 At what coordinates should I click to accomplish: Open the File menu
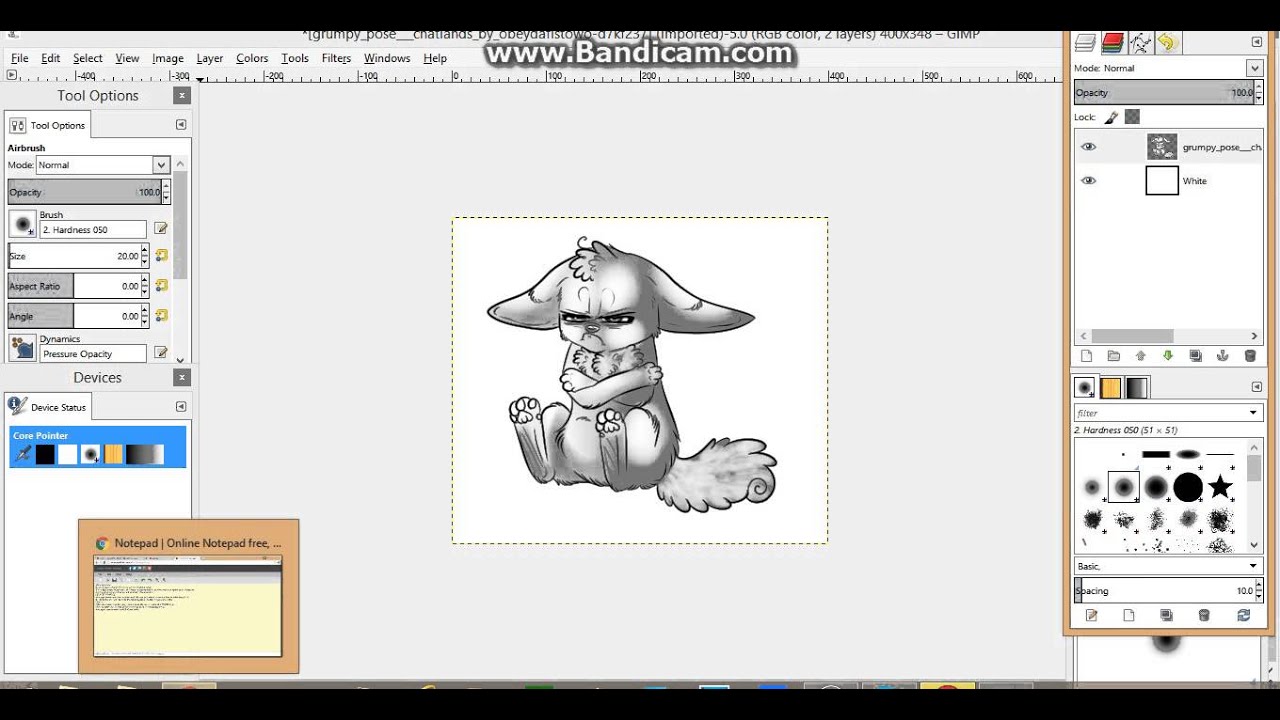point(19,58)
